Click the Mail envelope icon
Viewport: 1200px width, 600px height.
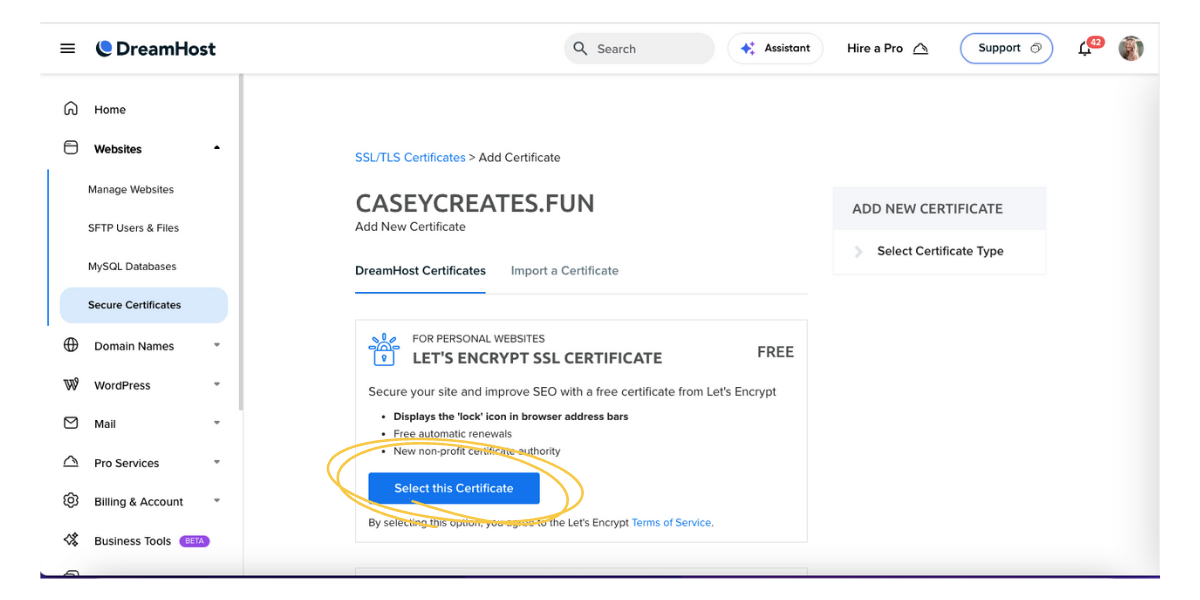[71, 423]
